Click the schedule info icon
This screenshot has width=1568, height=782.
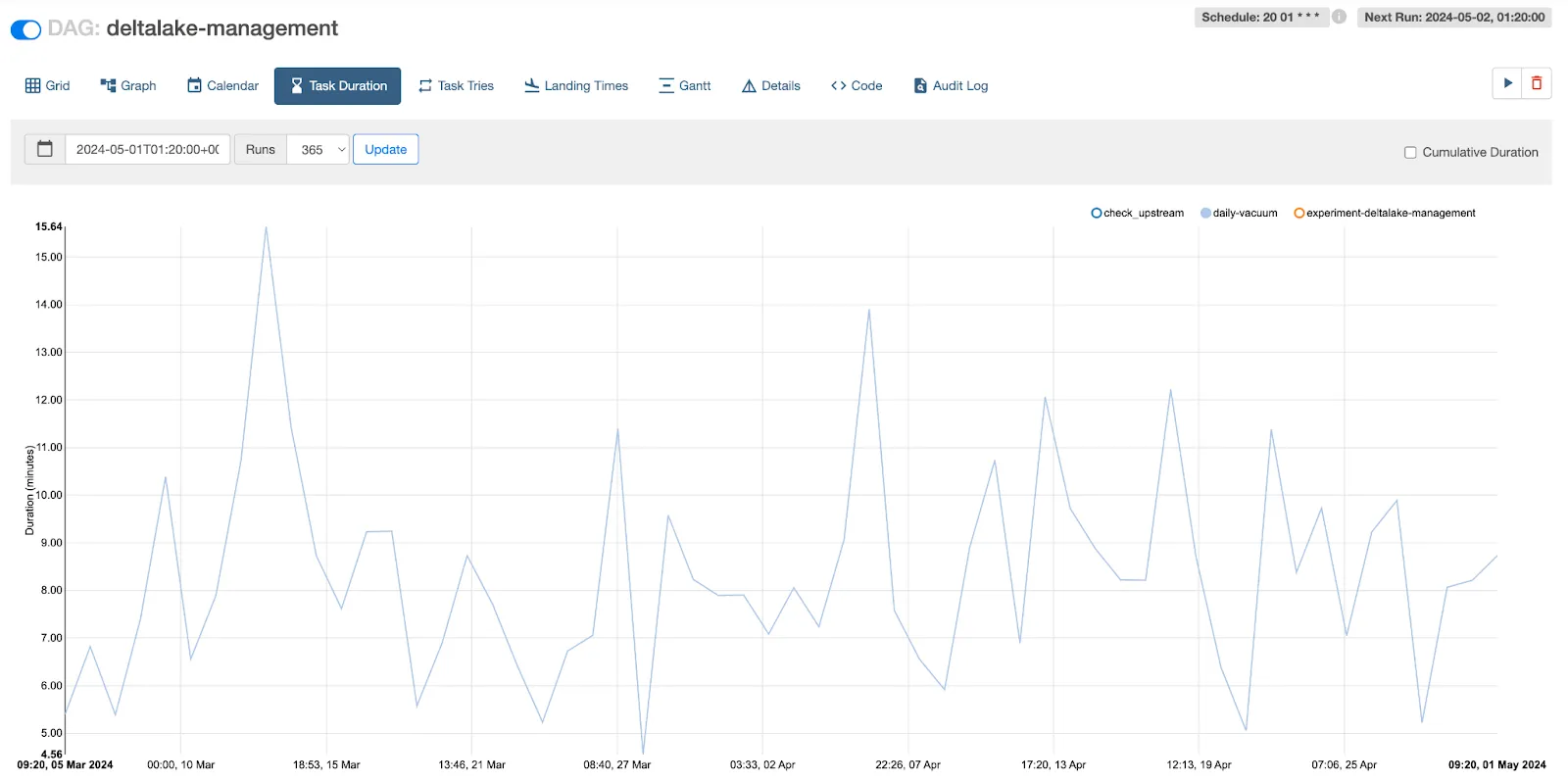click(1339, 17)
